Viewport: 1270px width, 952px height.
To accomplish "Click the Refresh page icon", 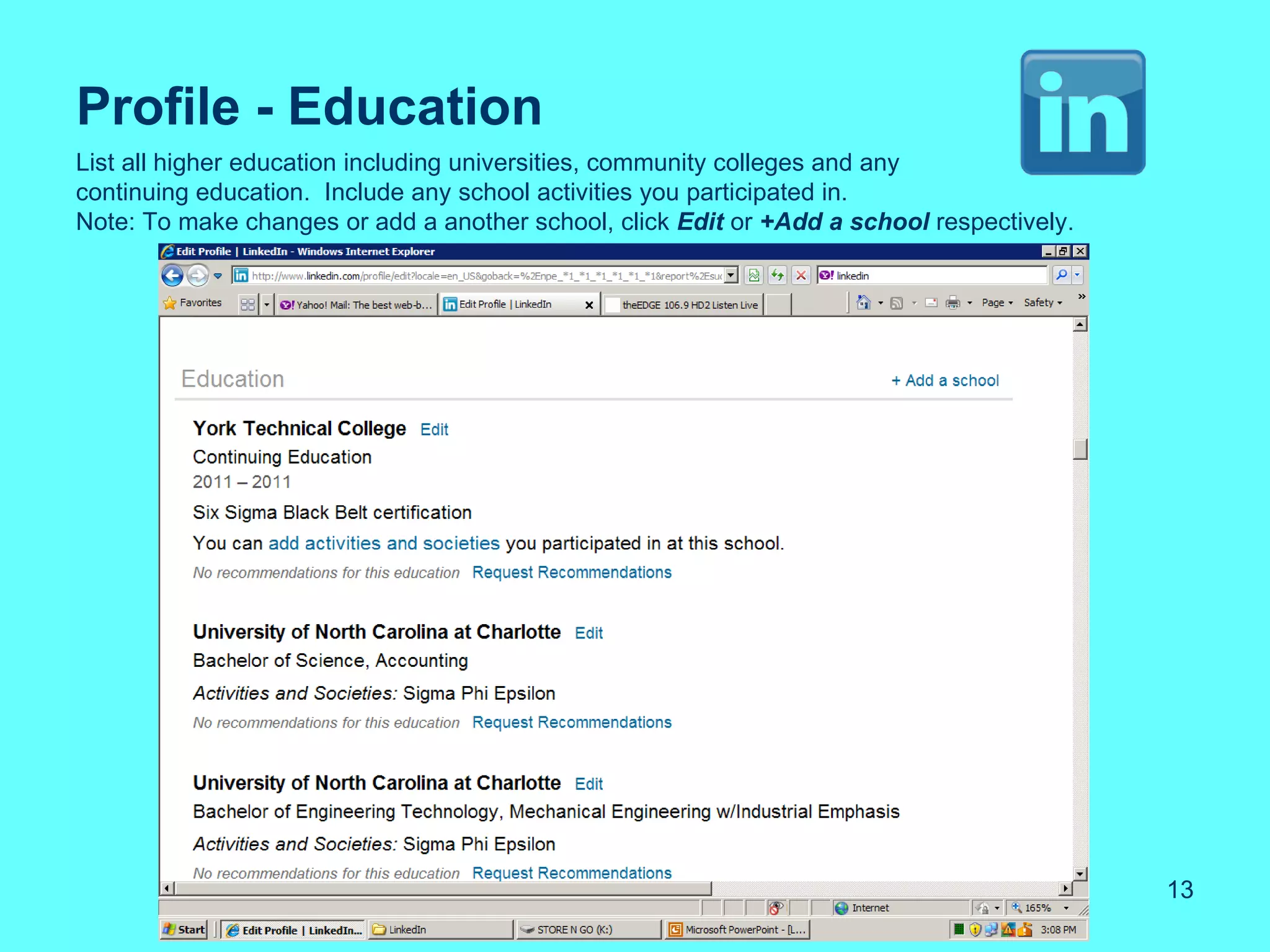I will 778,275.
